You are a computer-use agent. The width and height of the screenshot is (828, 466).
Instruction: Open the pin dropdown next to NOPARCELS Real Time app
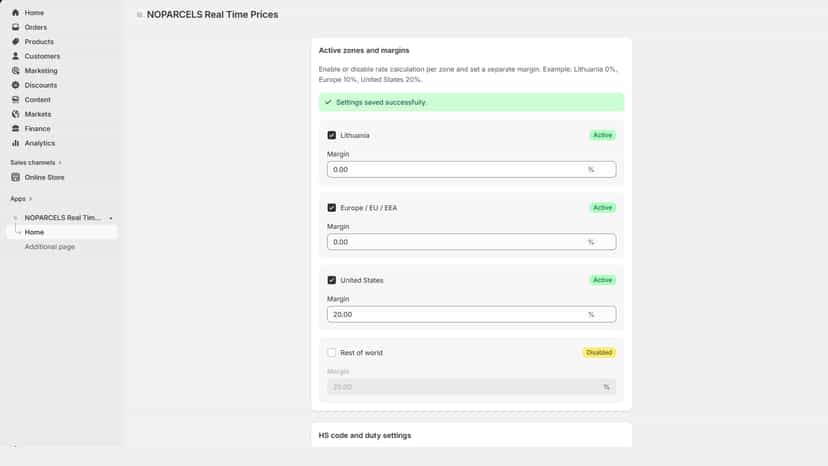point(111,218)
